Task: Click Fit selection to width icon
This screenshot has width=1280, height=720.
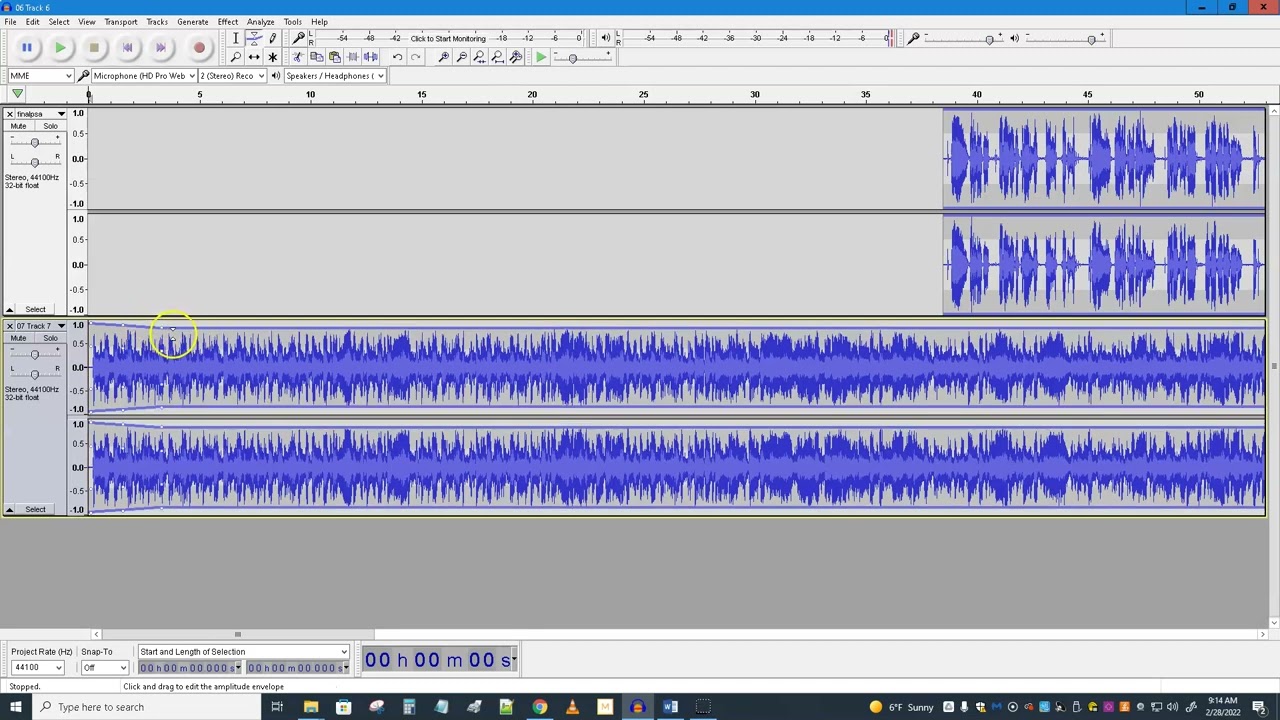Action: 479,57
